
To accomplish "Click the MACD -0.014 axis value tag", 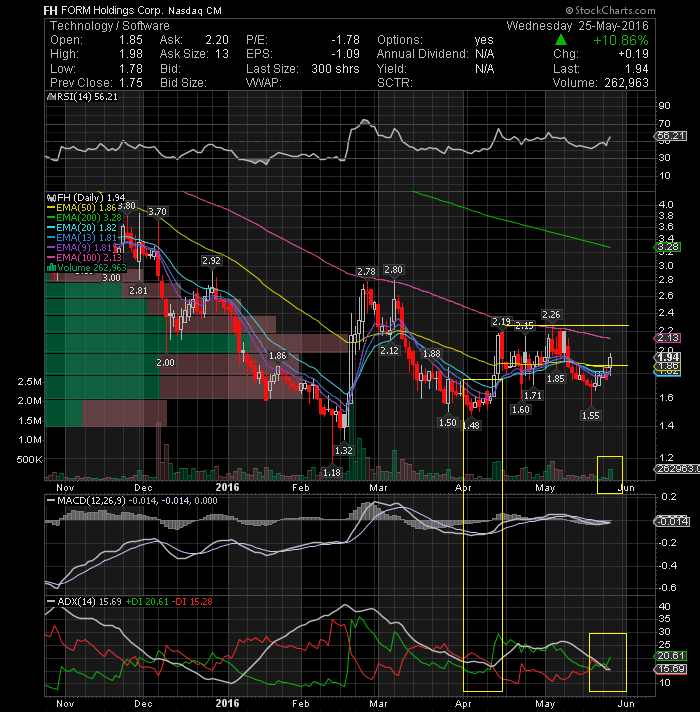I will pyautogui.click(x=672, y=521).
